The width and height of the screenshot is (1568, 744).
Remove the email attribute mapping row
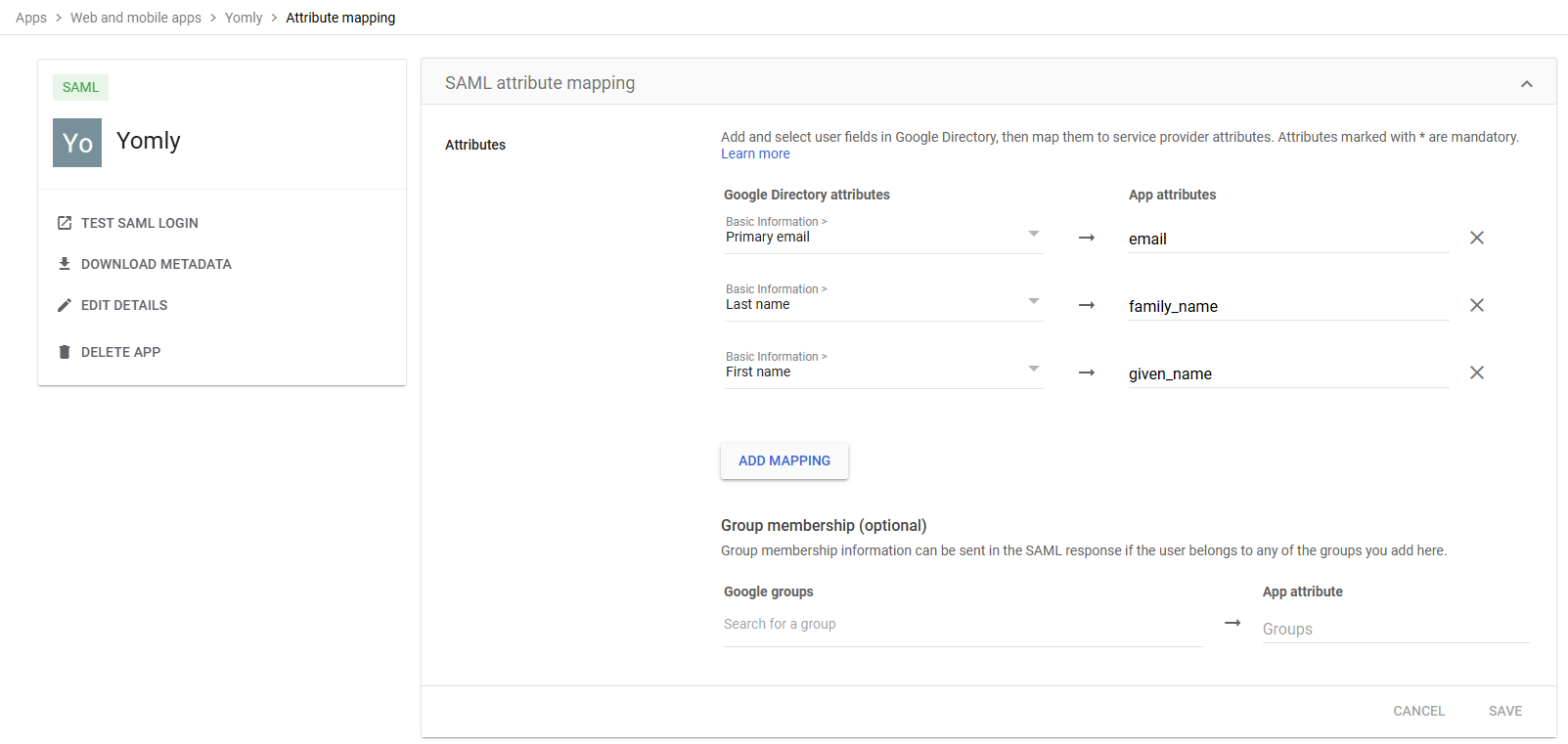click(x=1477, y=238)
